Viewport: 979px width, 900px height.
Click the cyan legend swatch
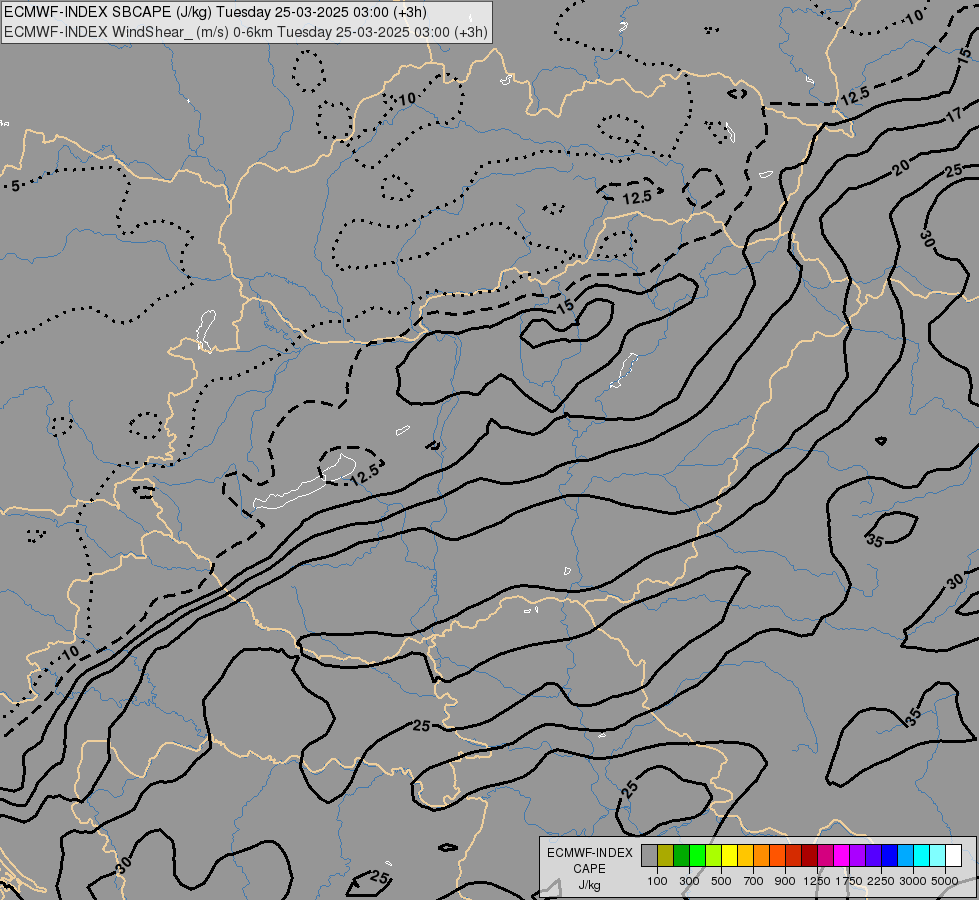click(921, 856)
